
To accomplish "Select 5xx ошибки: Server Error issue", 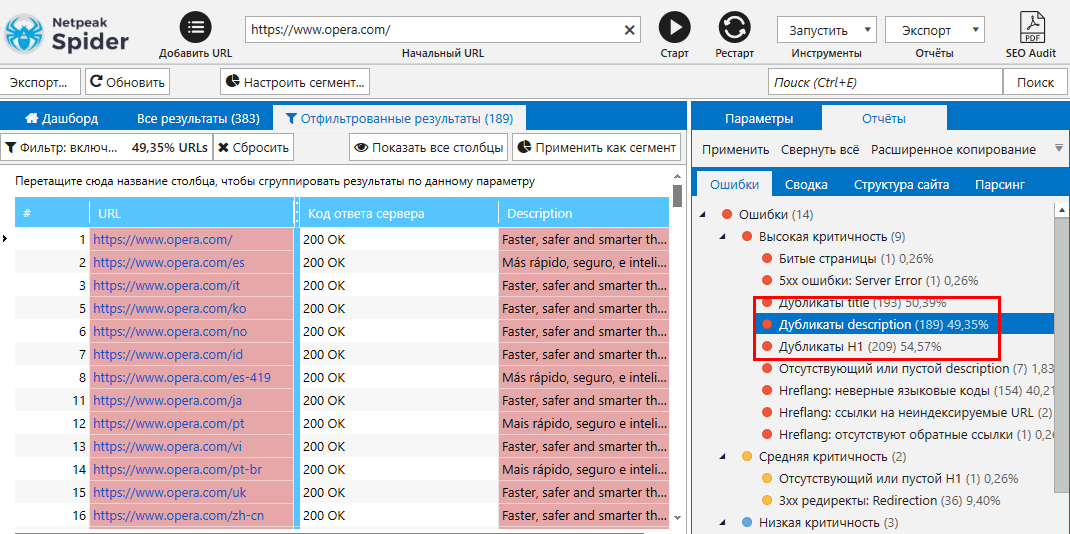I will pos(879,280).
